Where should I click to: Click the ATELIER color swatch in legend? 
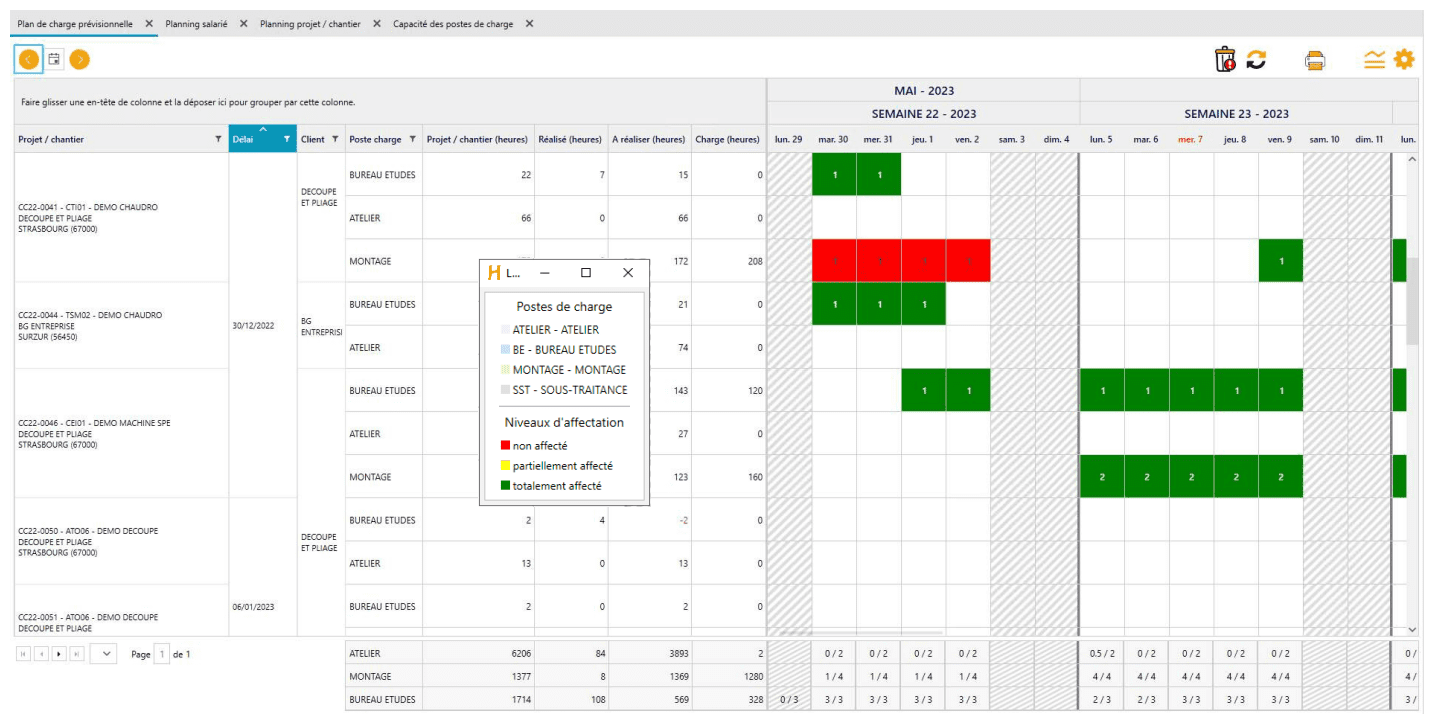506,330
